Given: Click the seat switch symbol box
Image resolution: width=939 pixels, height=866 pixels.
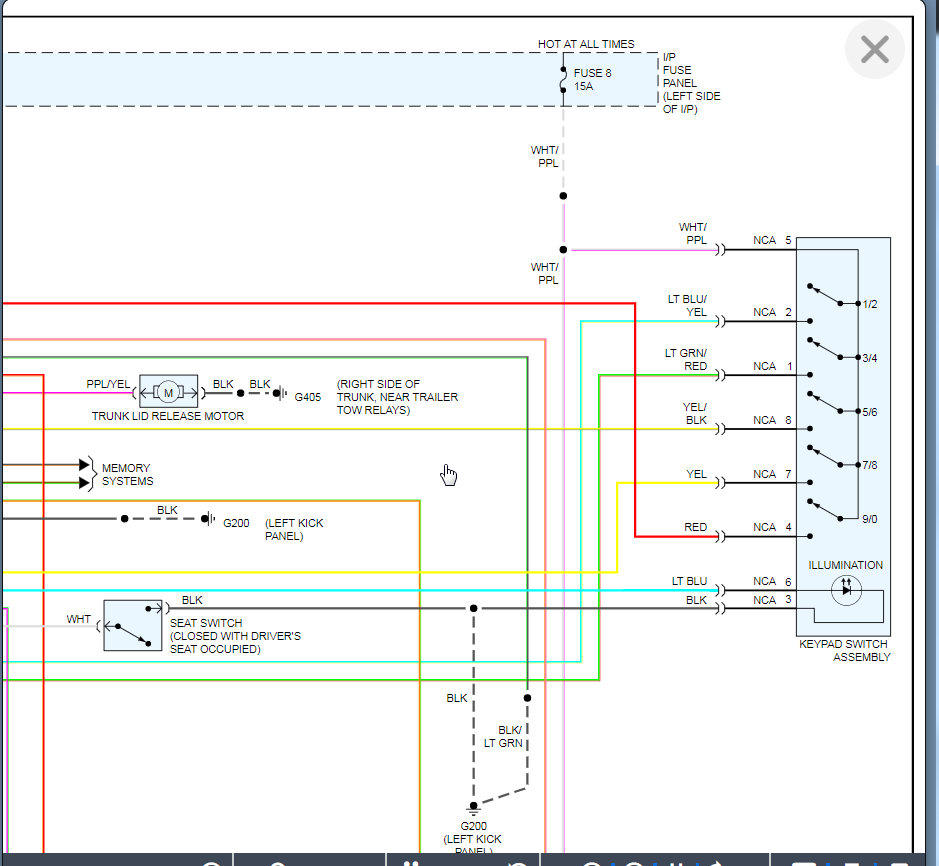Looking at the screenshot, I should pos(132,625).
